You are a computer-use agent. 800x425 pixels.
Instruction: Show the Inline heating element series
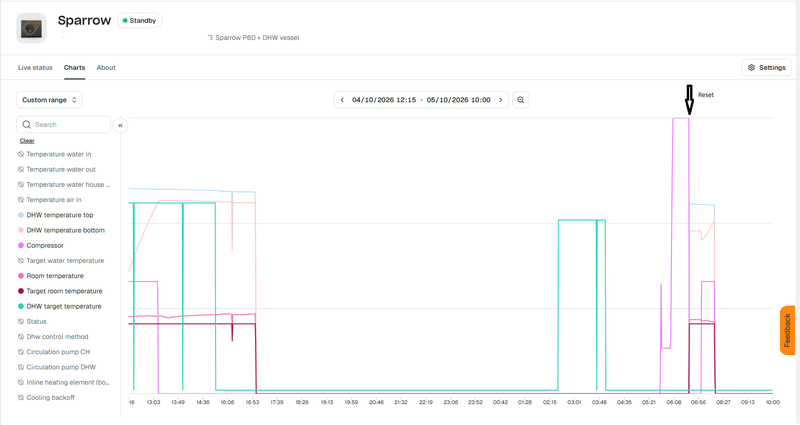click(64, 383)
